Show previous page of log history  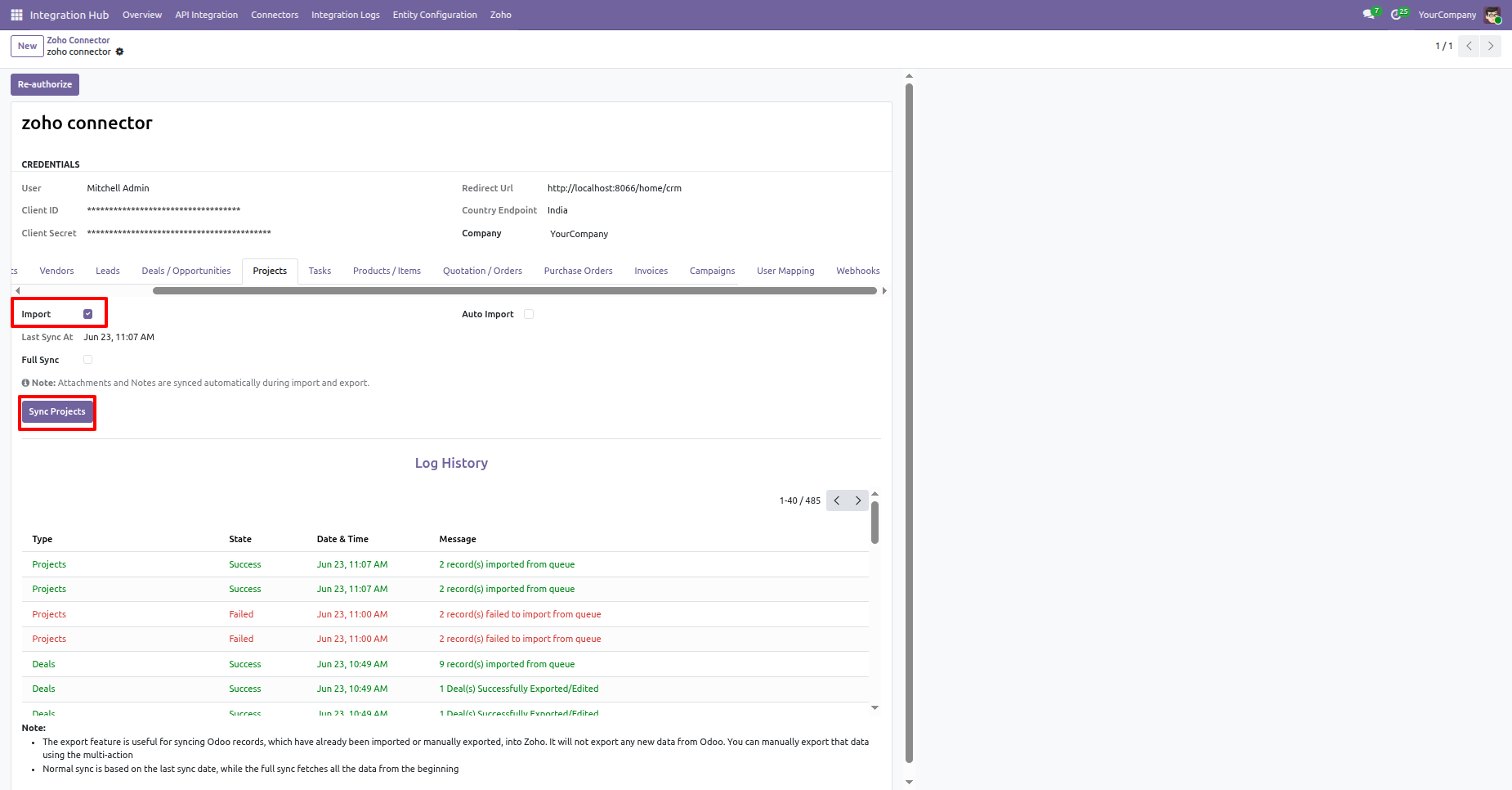pyautogui.click(x=837, y=500)
